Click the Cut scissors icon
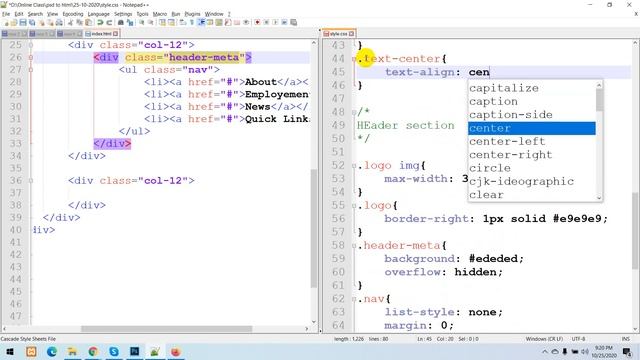This screenshot has height=360, width=640. coord(70,22)
